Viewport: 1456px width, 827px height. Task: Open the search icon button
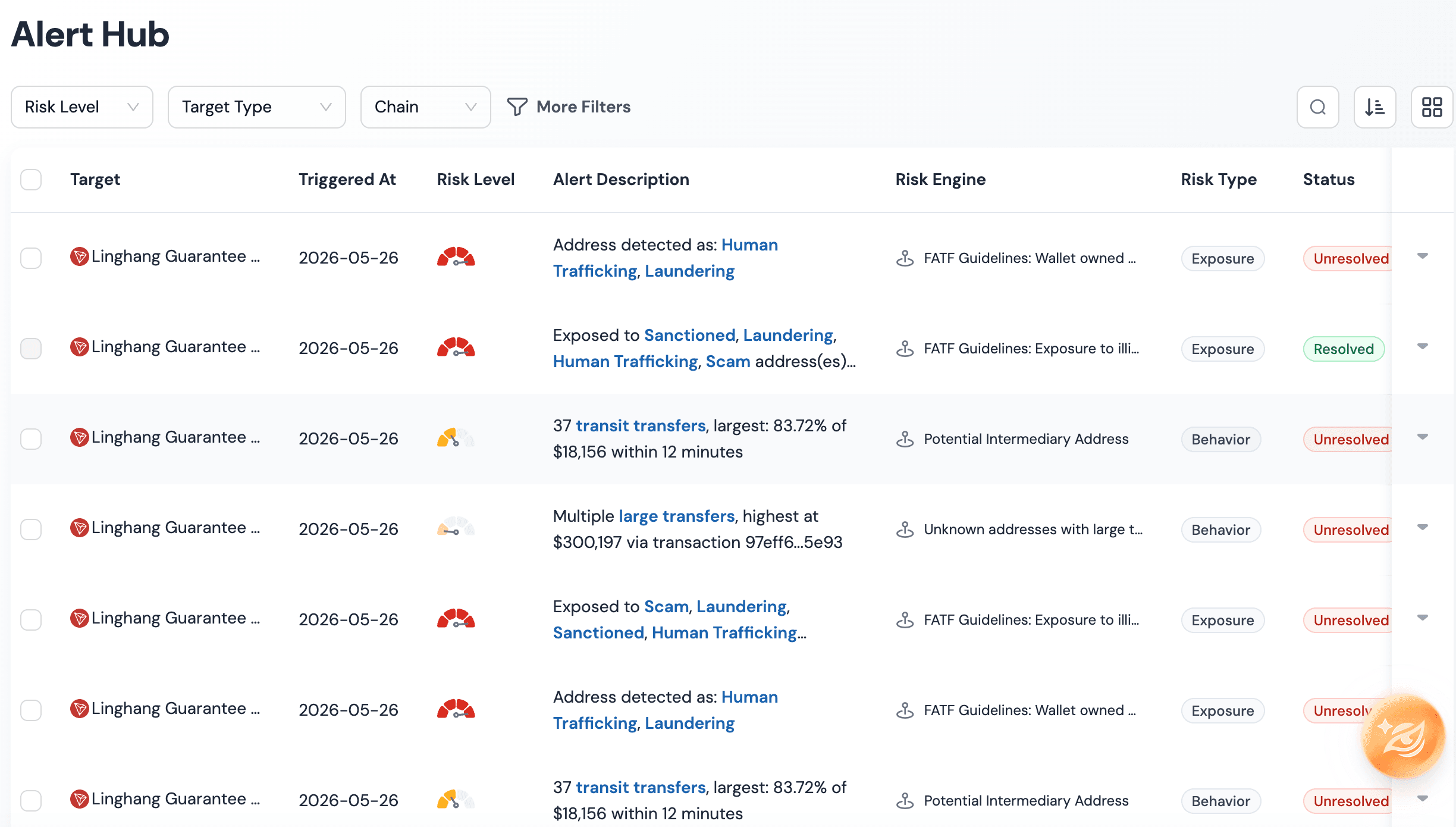1317,107
